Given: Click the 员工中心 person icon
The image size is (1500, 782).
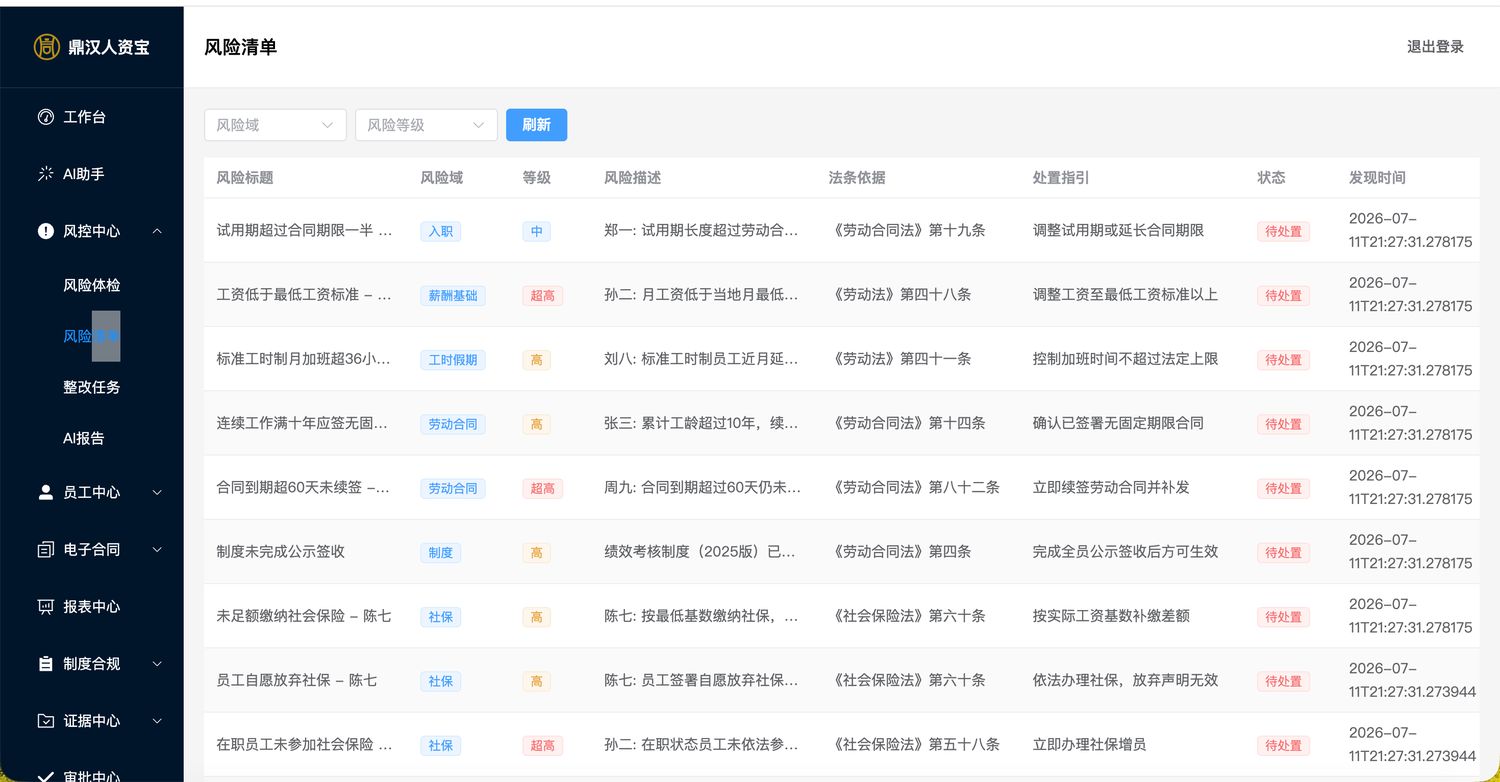Looking at the screenshot, I should coord(45,492).
